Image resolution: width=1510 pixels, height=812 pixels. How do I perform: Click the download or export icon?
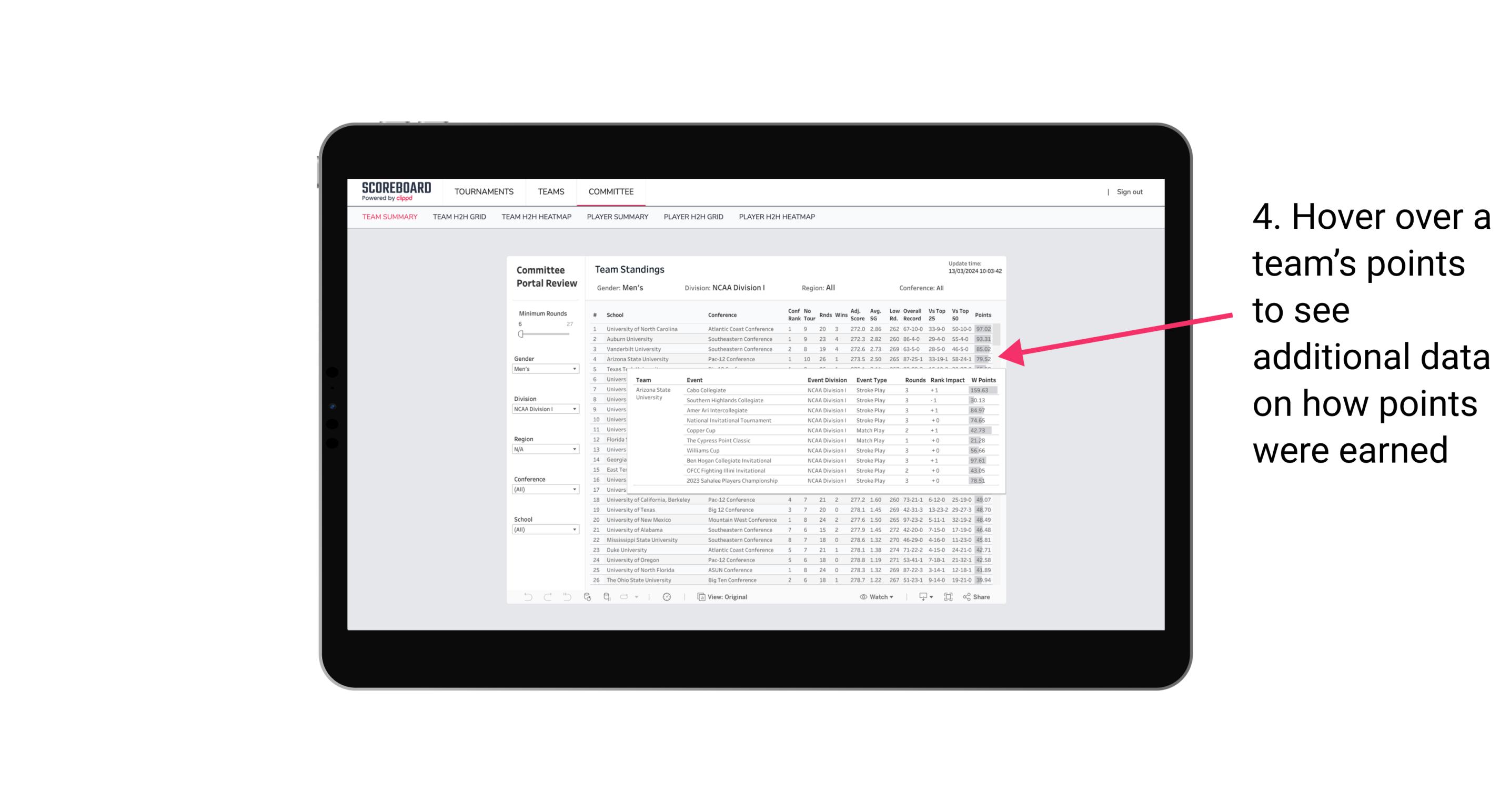click(x=920, y=597)
